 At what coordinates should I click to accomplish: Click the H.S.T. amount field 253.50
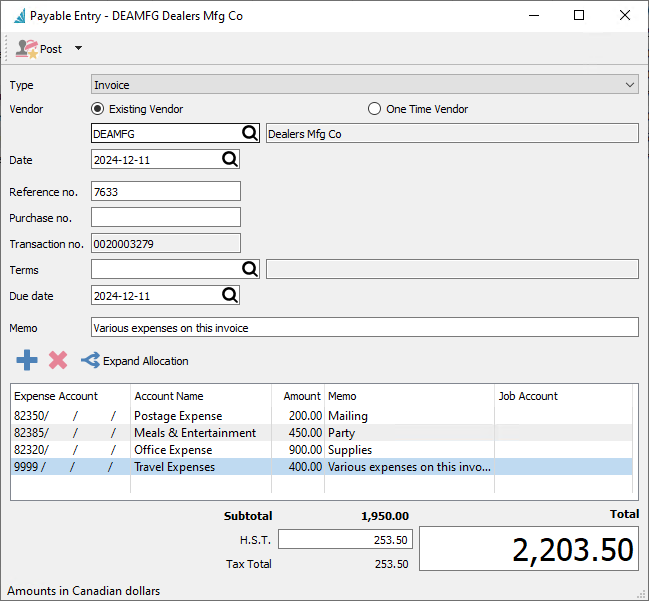[x=345, y=539]
